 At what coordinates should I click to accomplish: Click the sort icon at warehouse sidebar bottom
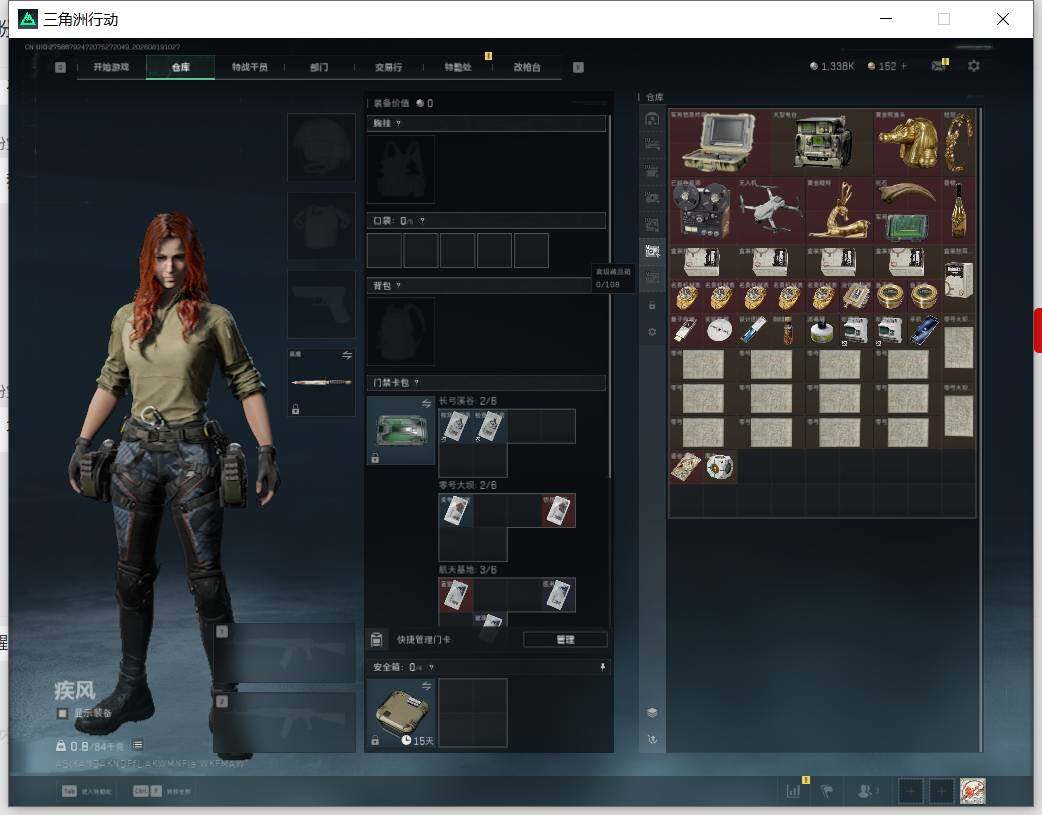(652, 739)
